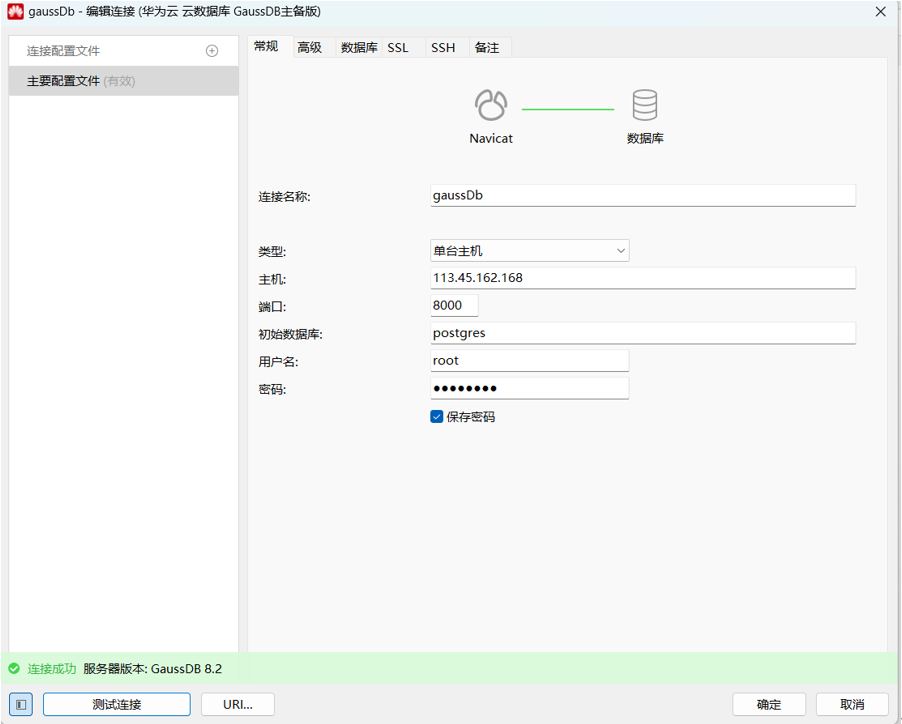Click the 取消 button
Screen dimensions: 902x724
click(852, 704)
